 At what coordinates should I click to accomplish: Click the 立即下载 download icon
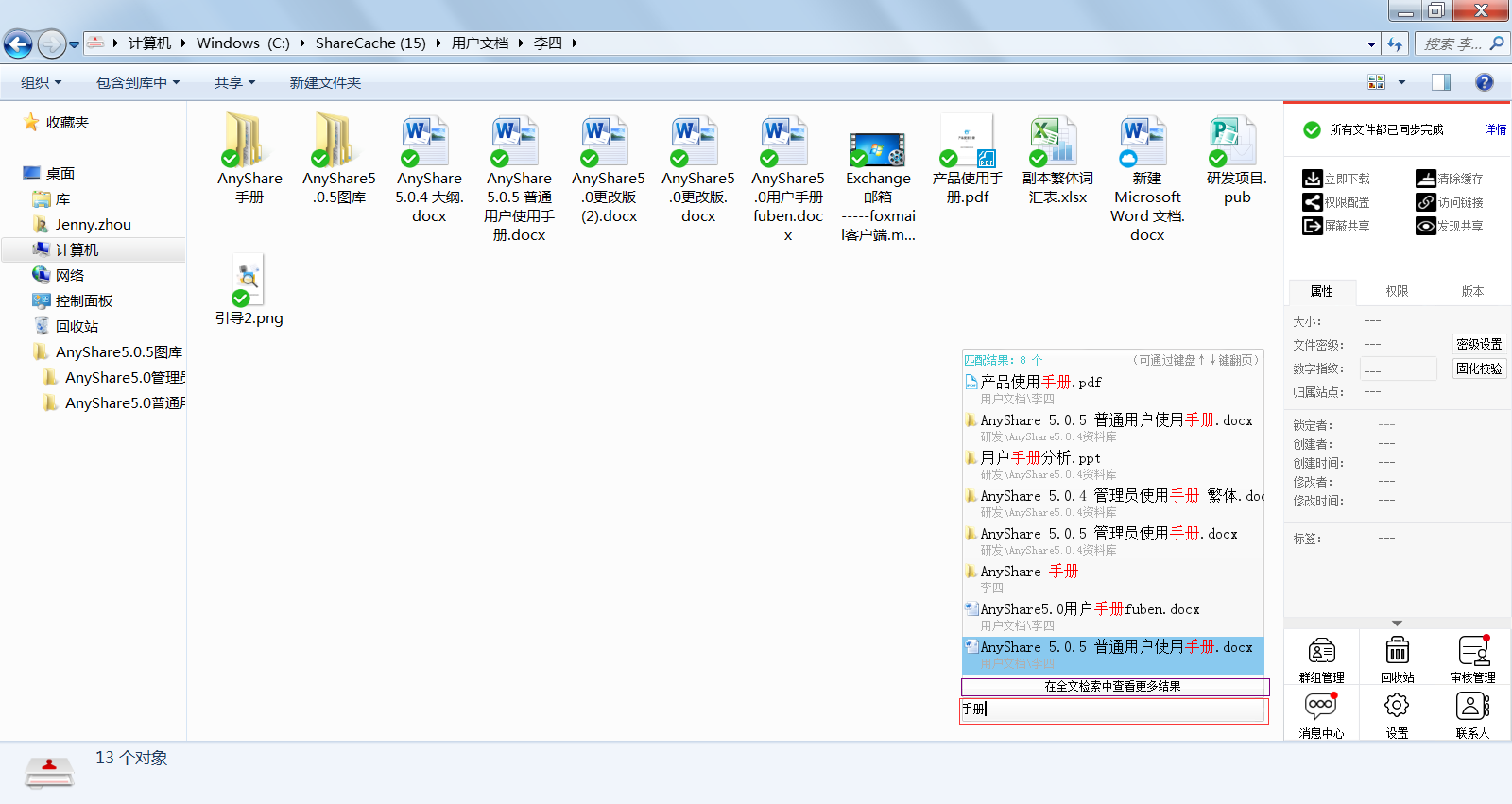click(x=1312, y=179)
